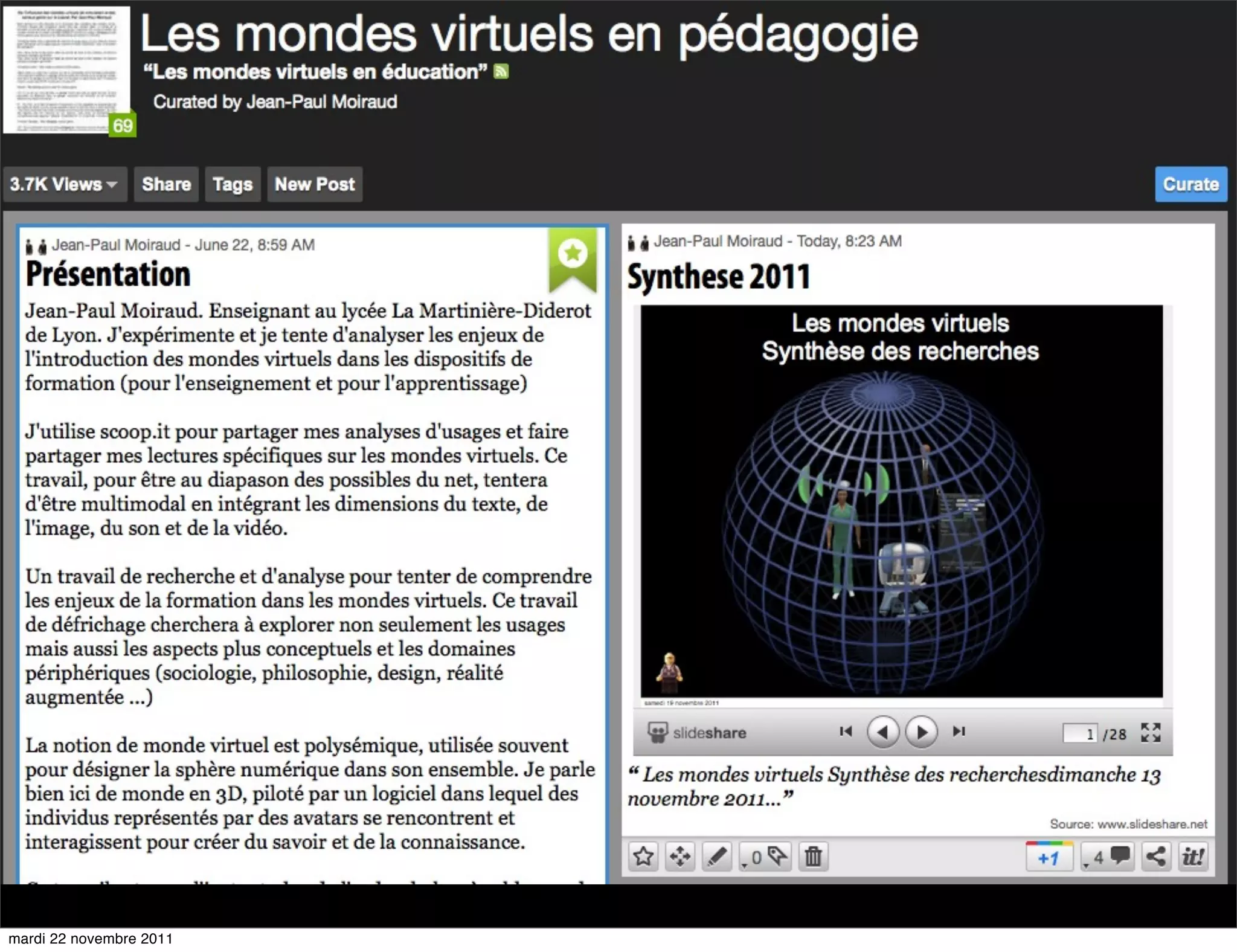Click the Share button in the topic bar
The height and width of the screenshot is (952, 1237).
coord(166,184)
